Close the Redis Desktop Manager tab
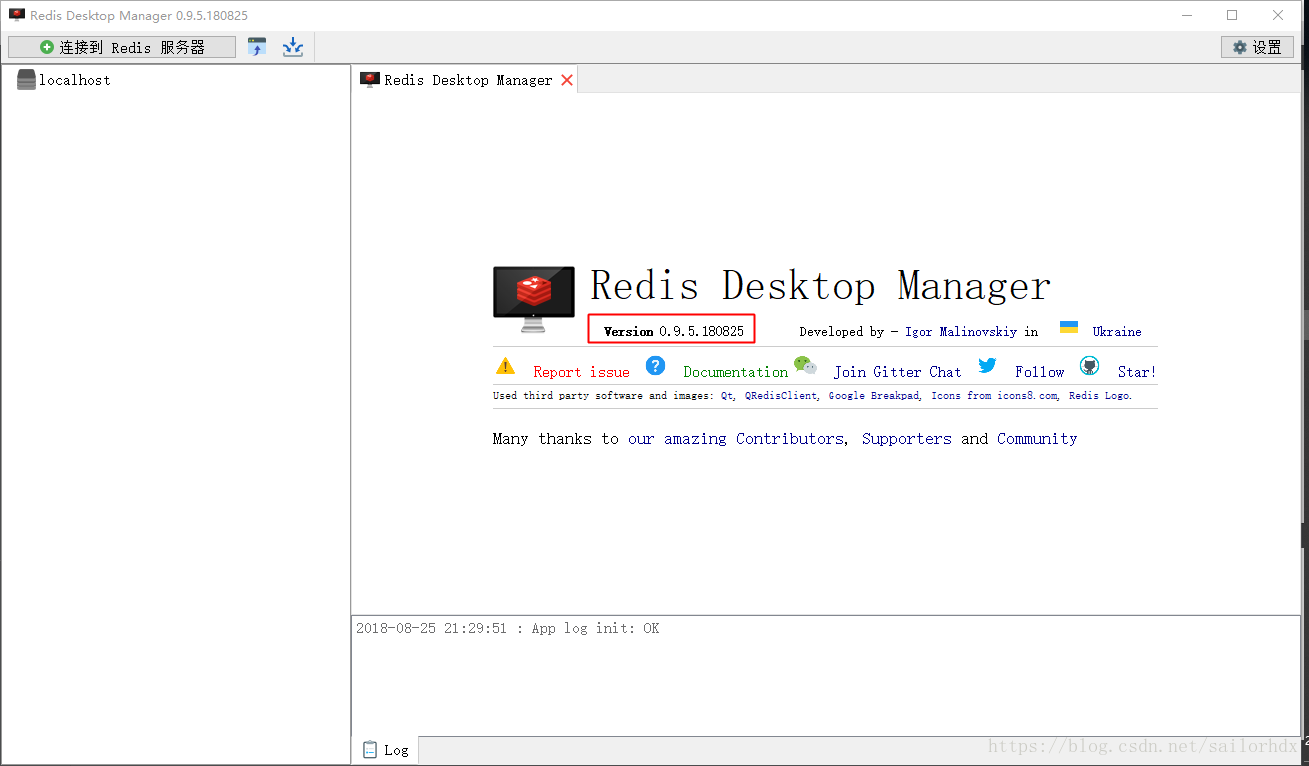Image resolution: width=1309 pixels, height=766 pixels. [x=567, y=80]
